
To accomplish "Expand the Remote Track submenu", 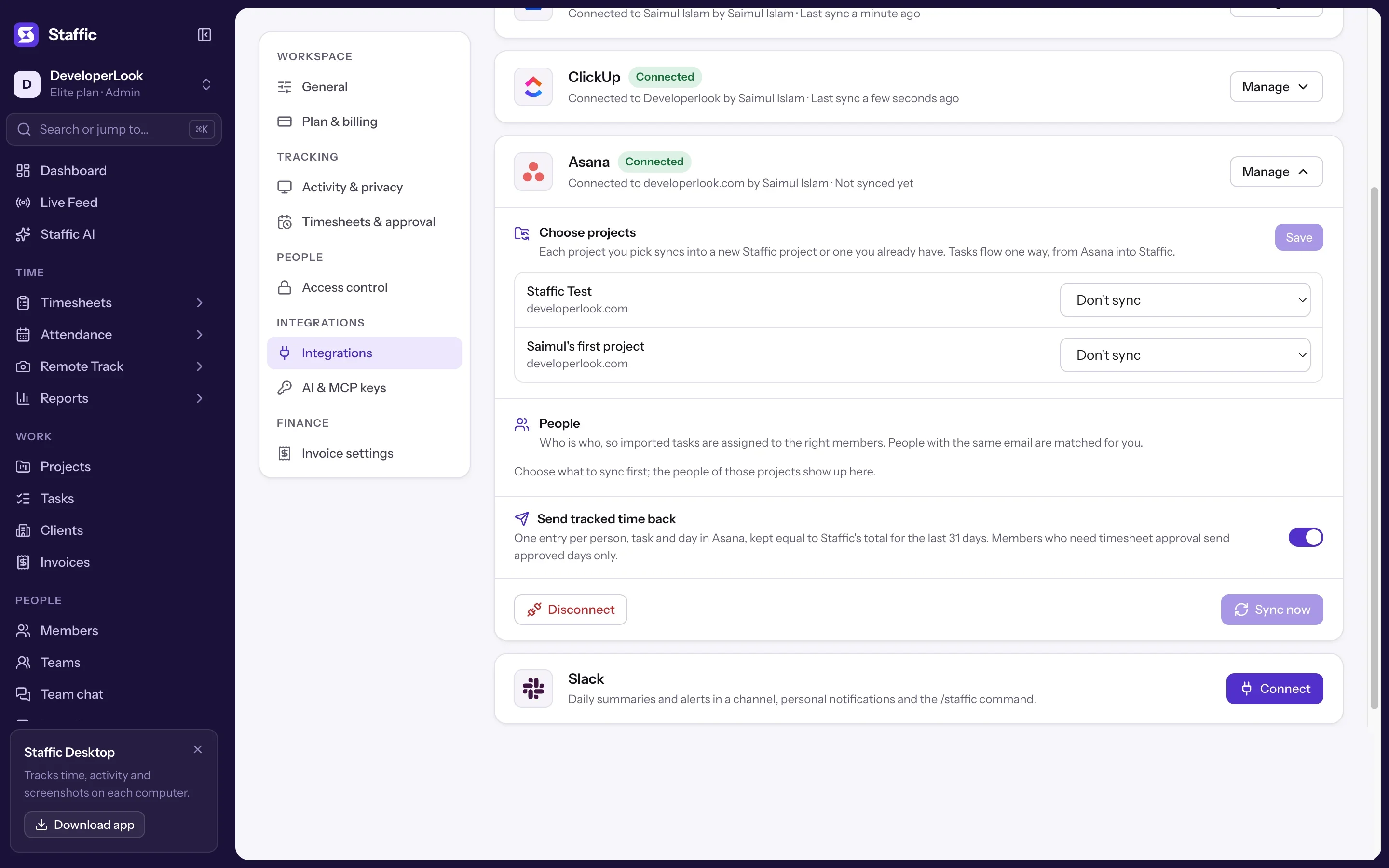I will click(x=199, y=366).
